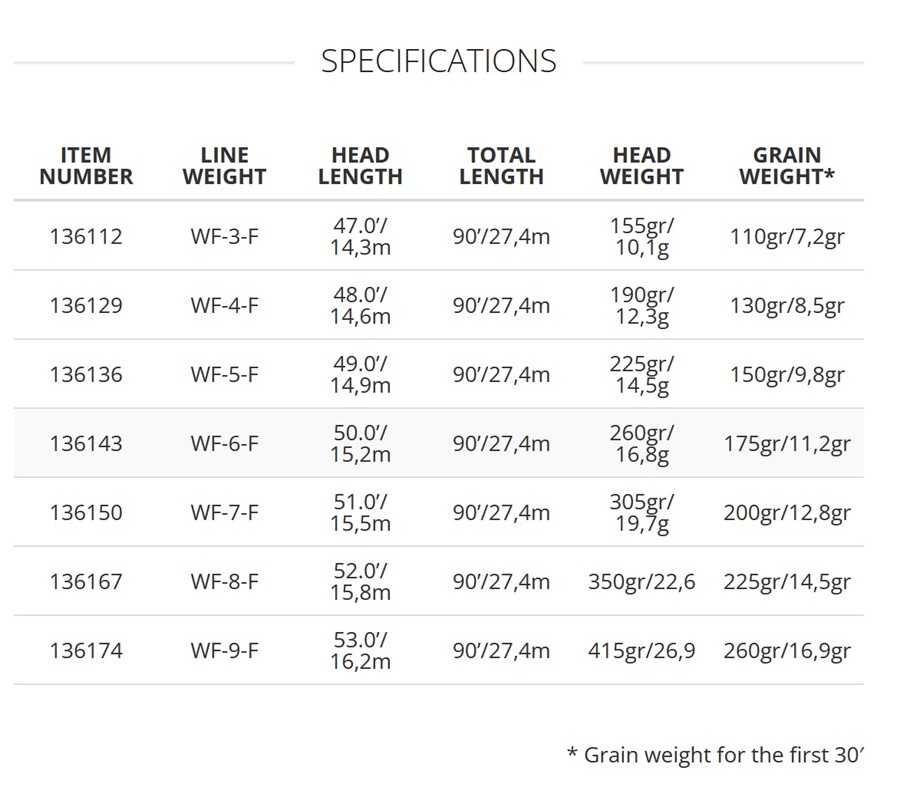Click the GRAIN WEIGHT* column header
Image resolution: width=900 pixels, height=787 pixels.
(x=787, y=166)
